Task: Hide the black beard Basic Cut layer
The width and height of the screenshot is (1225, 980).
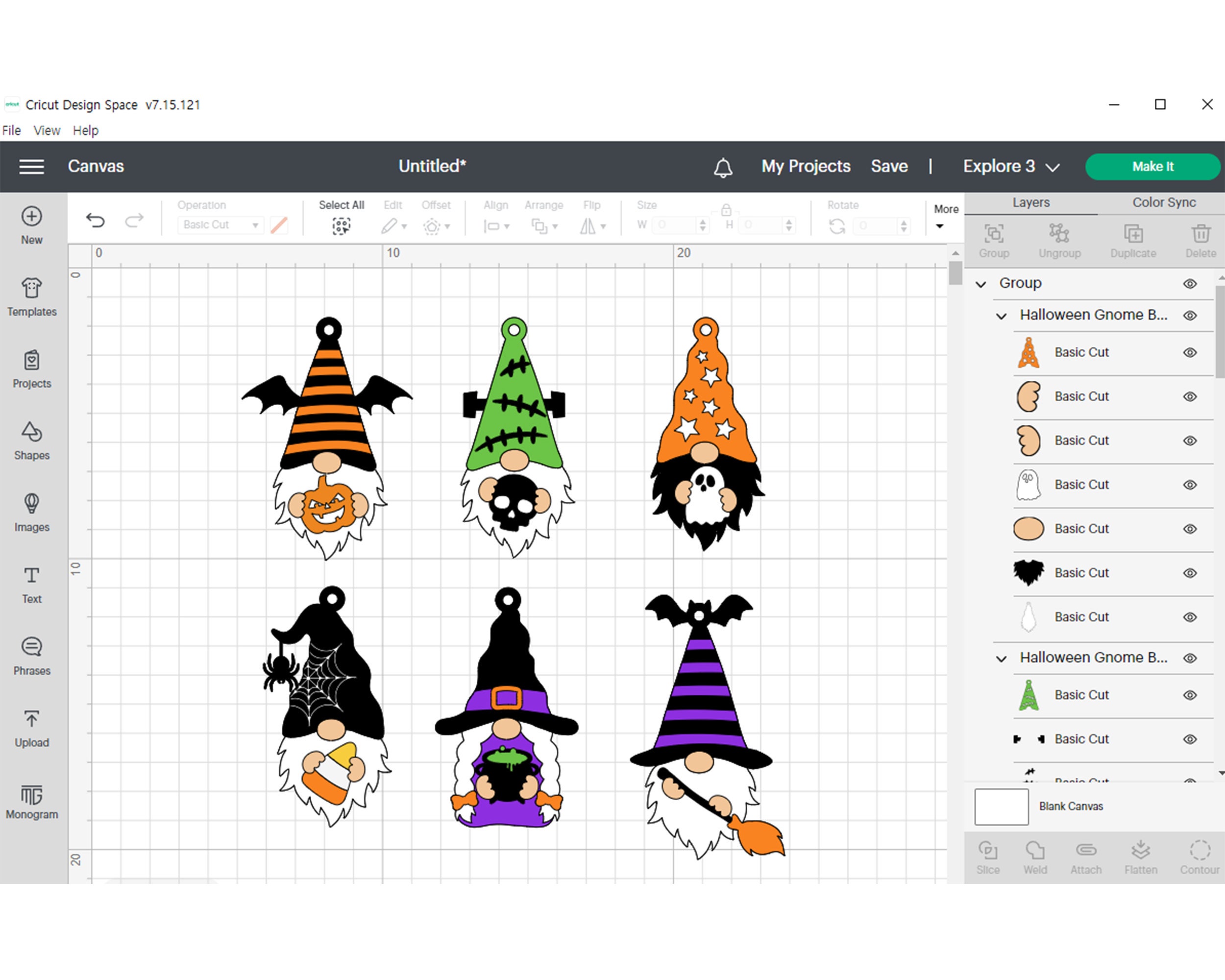Action: 1190,573
